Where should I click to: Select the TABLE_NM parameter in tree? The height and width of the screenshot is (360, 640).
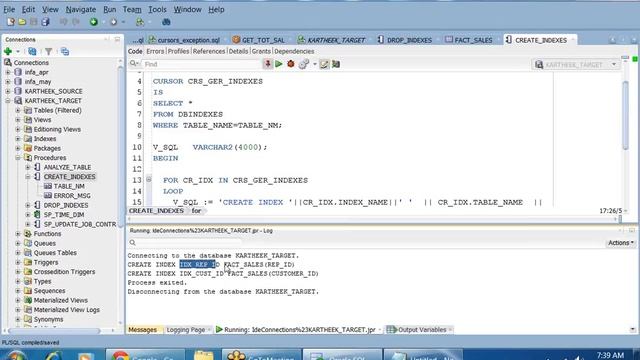pyautogui.click(x=69, y=186)
